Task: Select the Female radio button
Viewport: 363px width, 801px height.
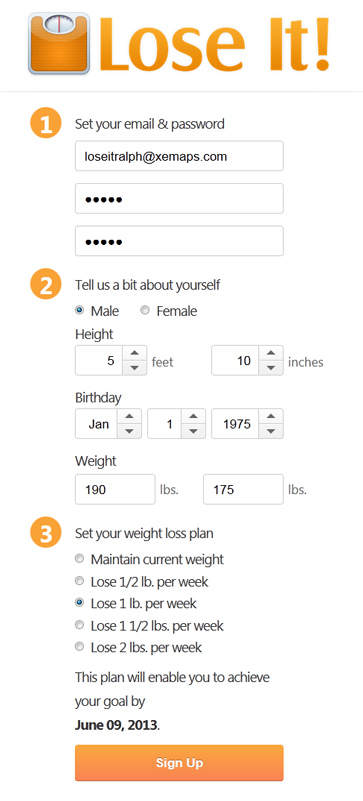Action: coord(145,310)
